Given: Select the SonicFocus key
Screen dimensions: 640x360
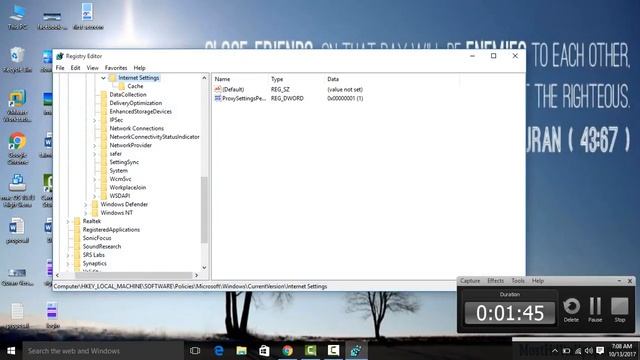Looking at the screenshot, I should click(97, 238).
